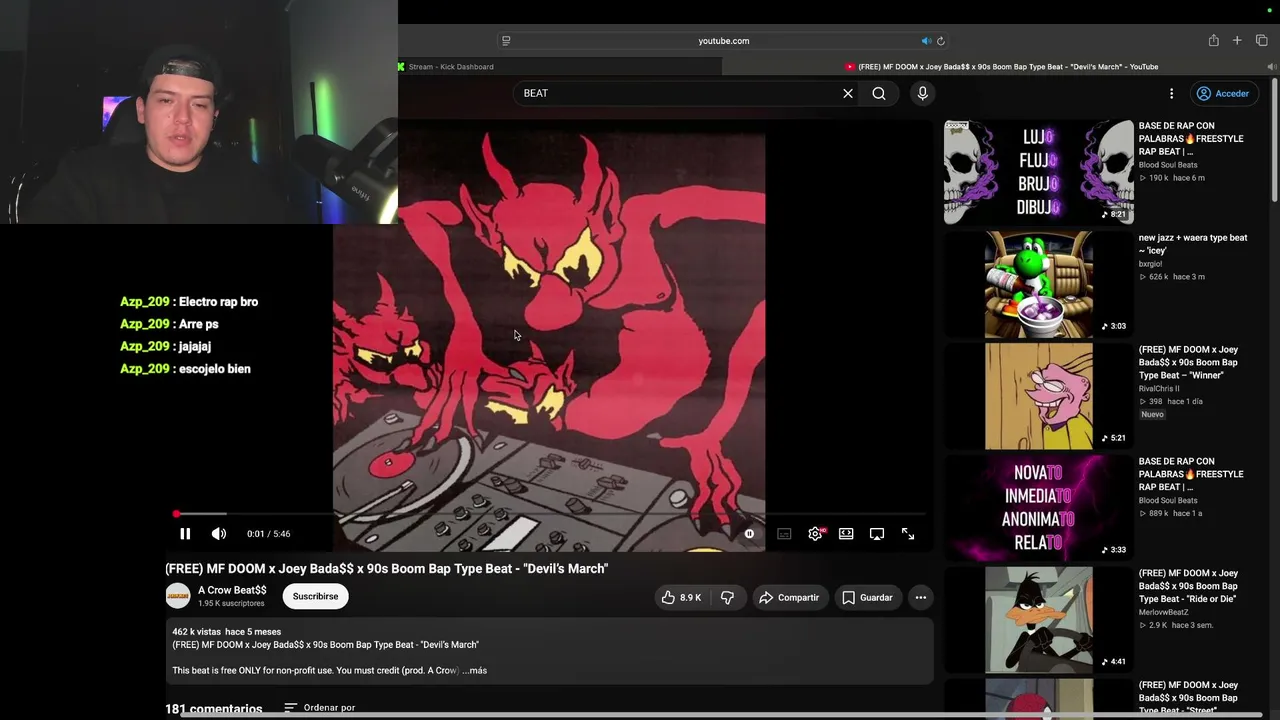The image size is (1280, 720).
Task: Open the "Ride or Die" beat thumbnail
Action: tap(1039, 621)
